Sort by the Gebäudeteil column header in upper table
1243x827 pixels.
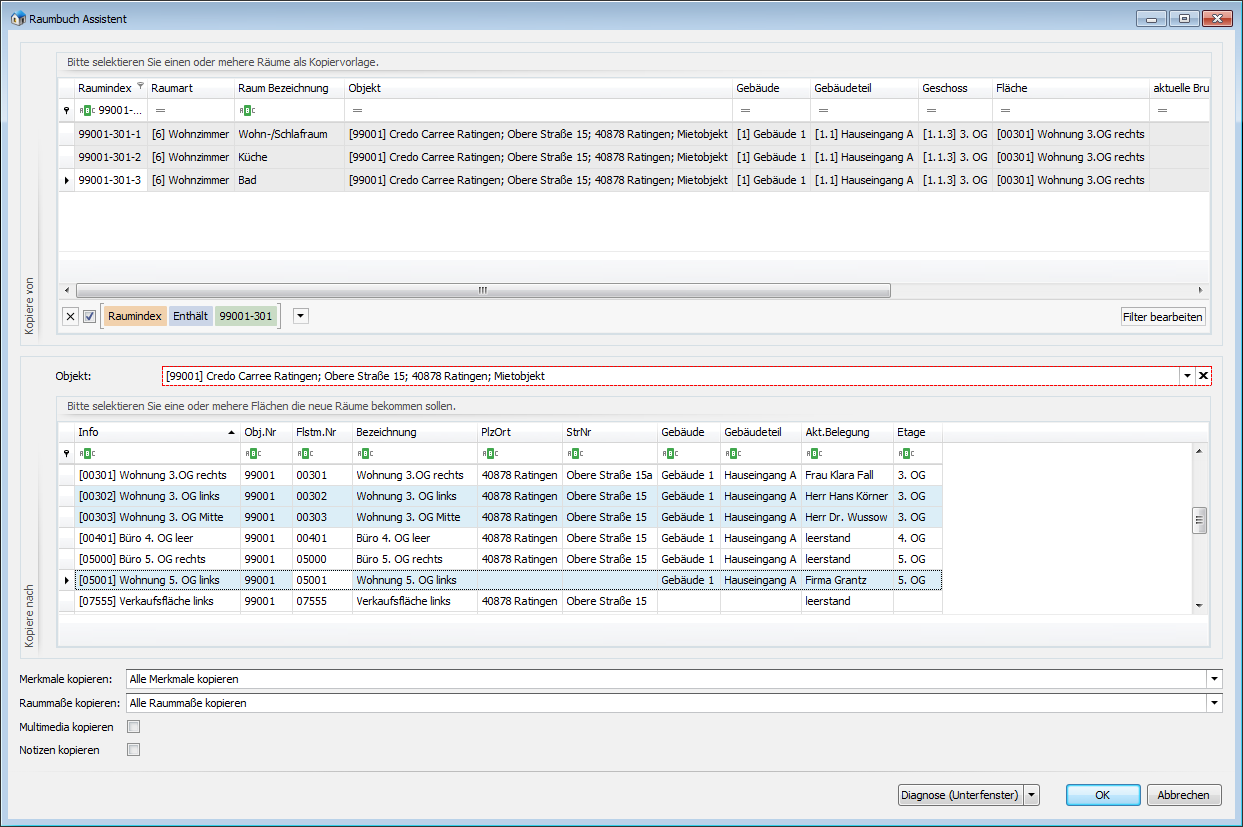[x=843, y=88]
